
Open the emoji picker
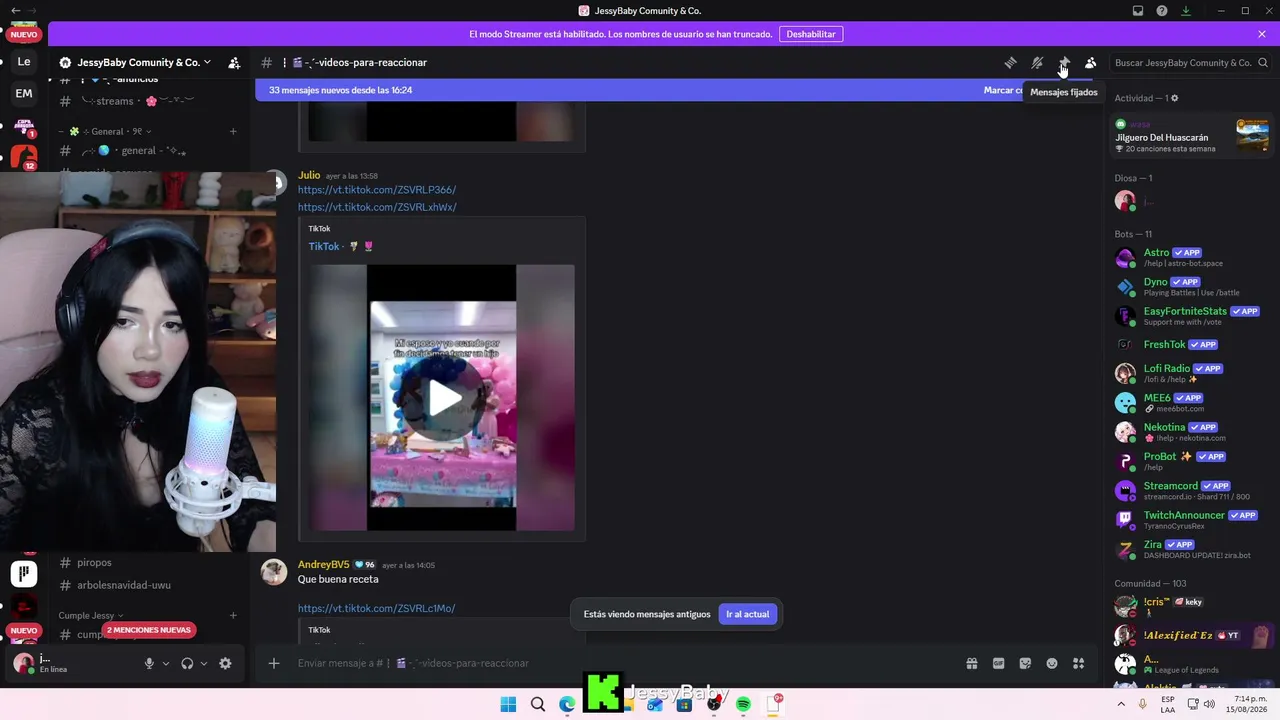(1052, 663)
